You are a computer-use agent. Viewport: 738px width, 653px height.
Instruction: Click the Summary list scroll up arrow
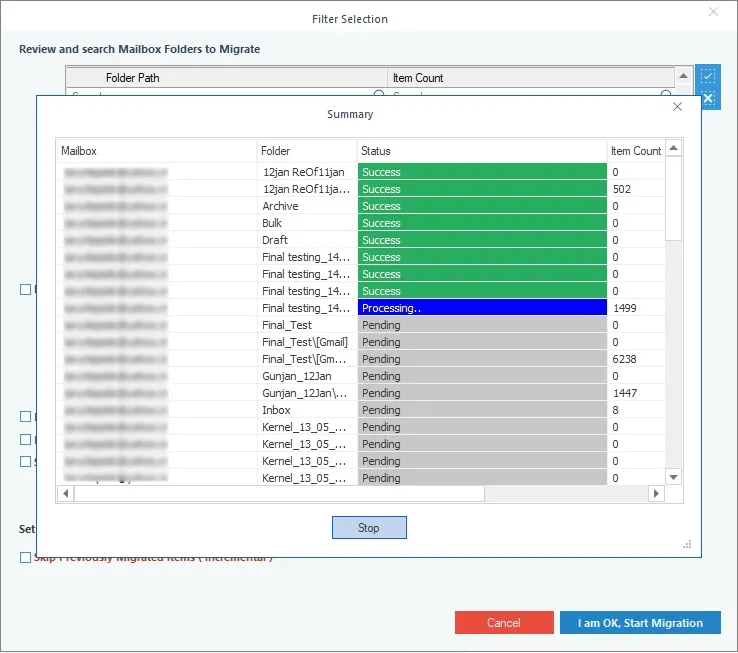click(x=674, y=148)
